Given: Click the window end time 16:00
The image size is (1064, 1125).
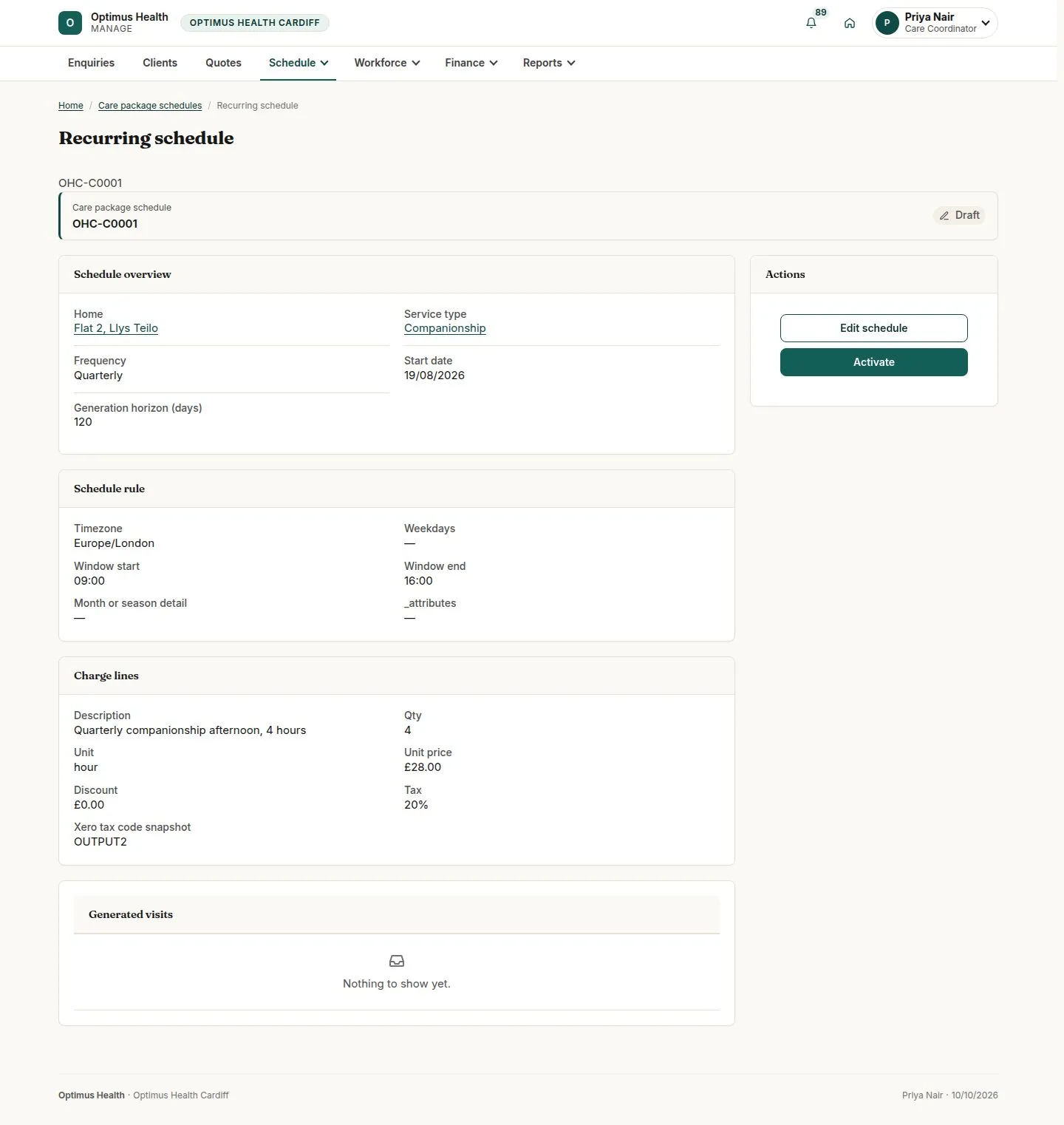Looking at the screenshot, I should click(418, 581).
